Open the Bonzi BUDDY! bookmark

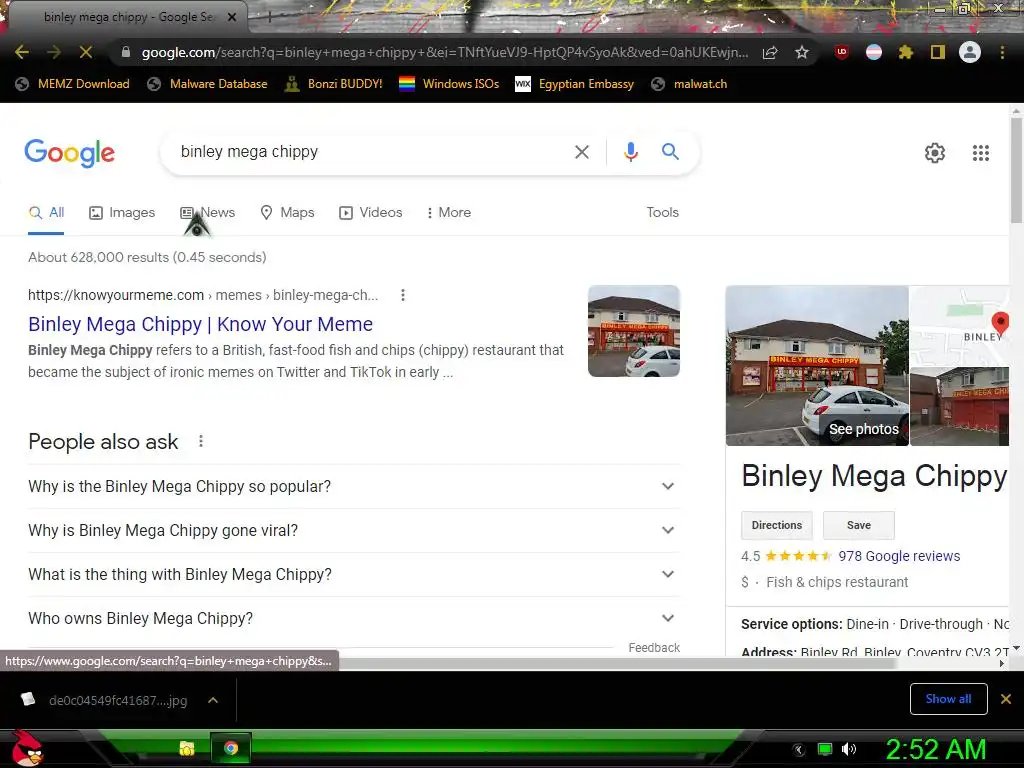[x=334, y=84]
